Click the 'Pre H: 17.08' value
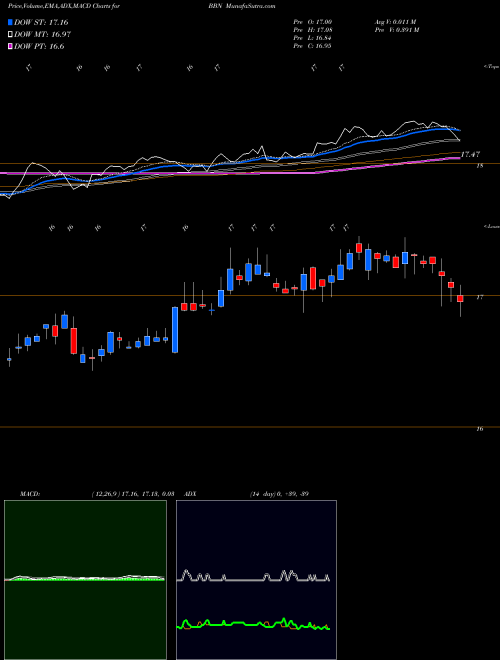The width and height of the screenshot is (500, 660). [x=312, y=30]
